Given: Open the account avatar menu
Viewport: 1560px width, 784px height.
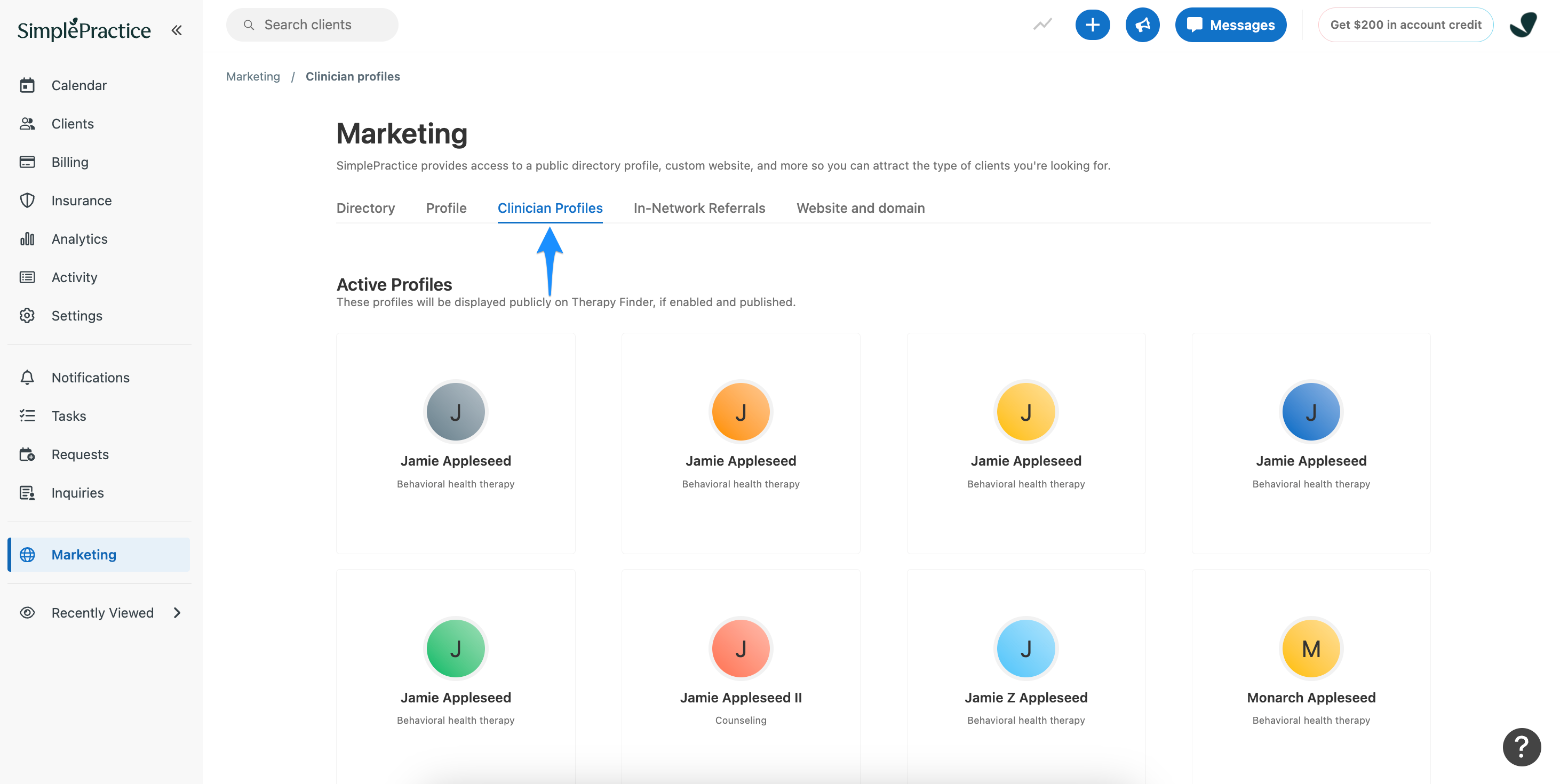Looking at the screenshot, I should 1523,25.
